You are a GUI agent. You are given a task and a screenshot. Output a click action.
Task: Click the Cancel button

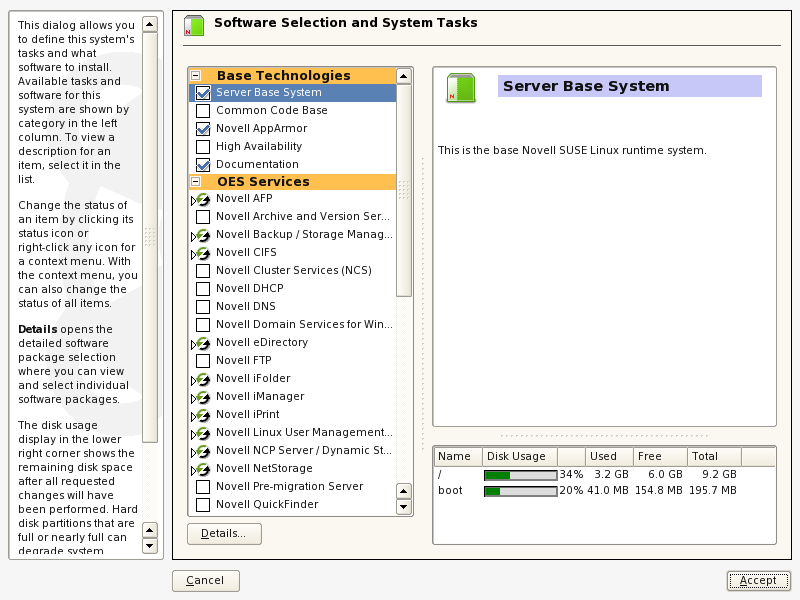205,580
